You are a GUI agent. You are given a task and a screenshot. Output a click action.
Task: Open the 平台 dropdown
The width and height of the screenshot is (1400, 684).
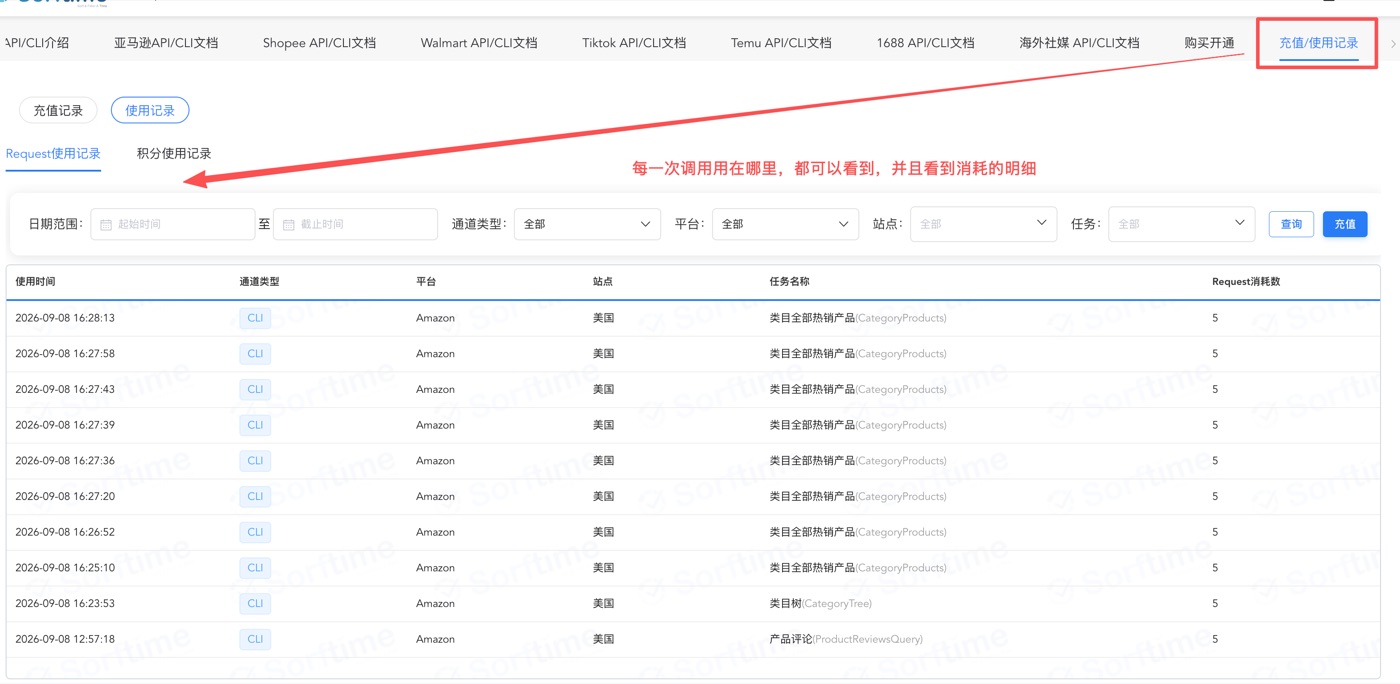pyautogui.click(x=785, y=224)
